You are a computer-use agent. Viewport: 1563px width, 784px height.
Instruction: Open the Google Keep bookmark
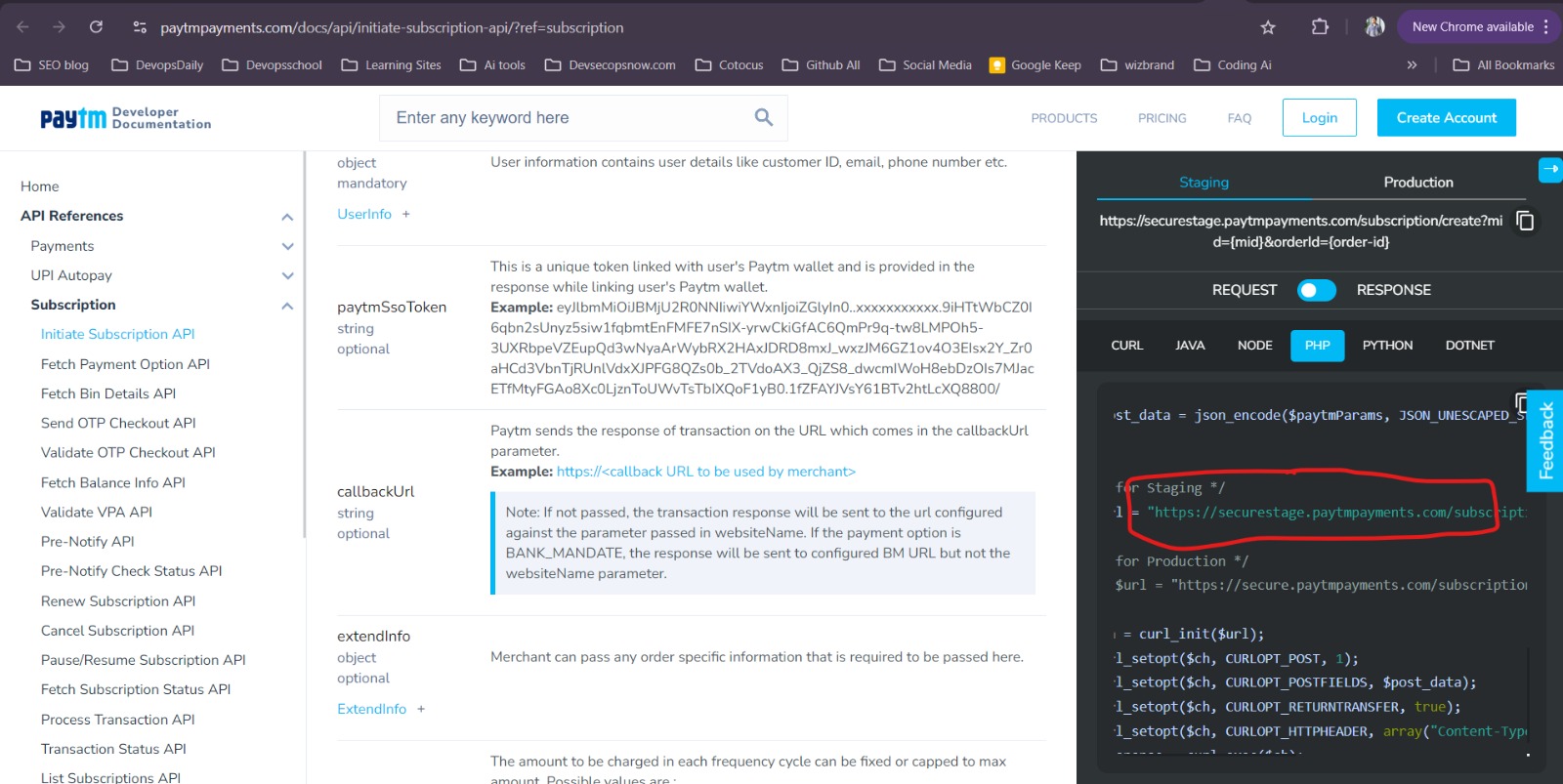[1035, 65]
